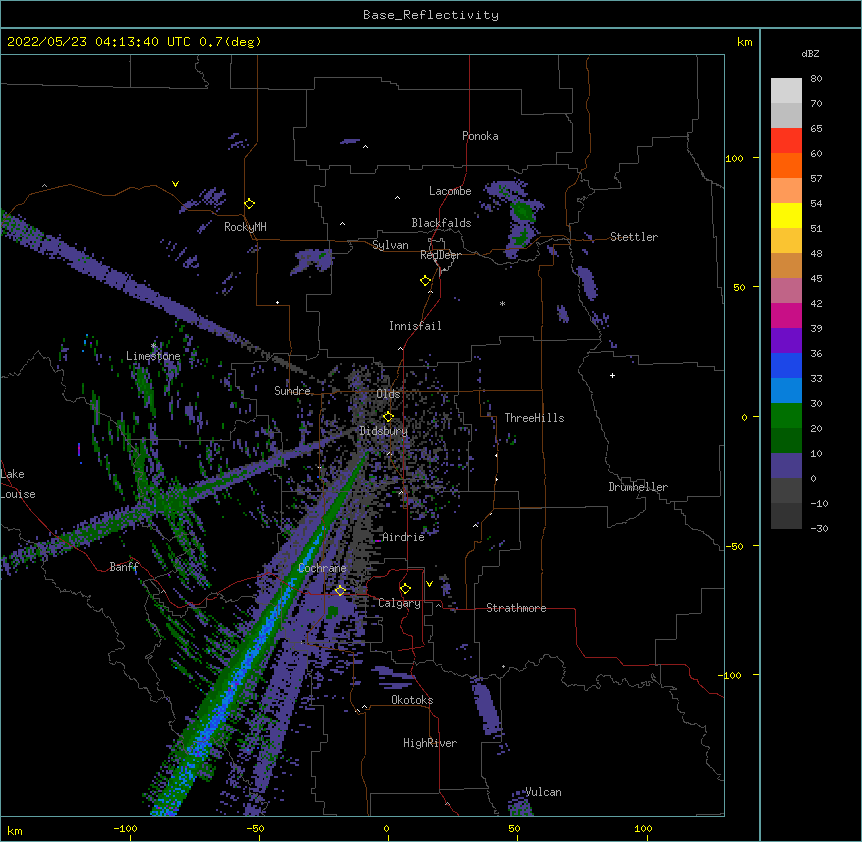
Task: Click the yellow diamond marker above Calgary
Action: (405, 589)
